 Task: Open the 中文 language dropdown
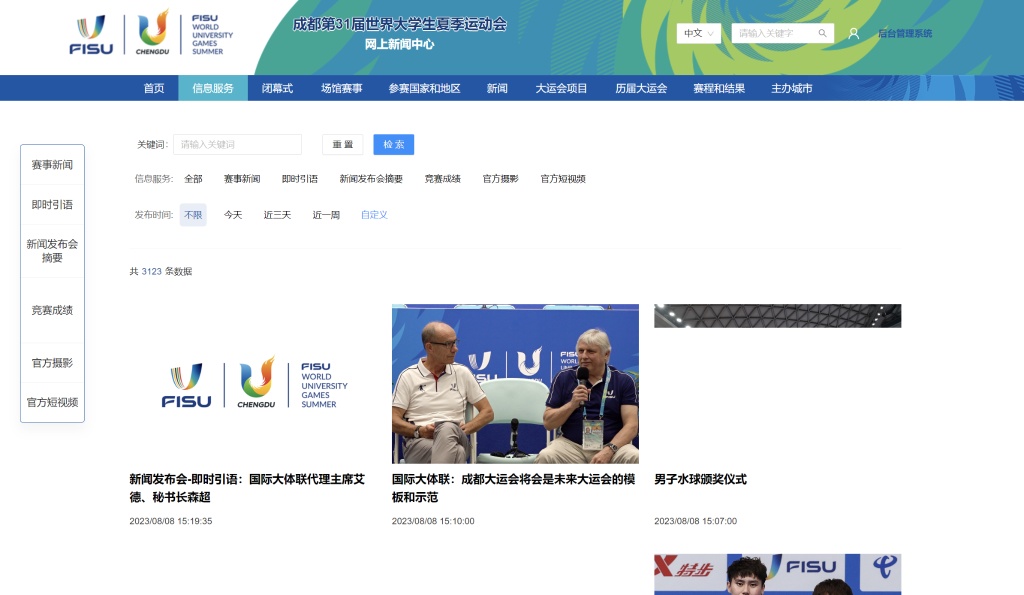pyautogui.click(x=699, y=33)
